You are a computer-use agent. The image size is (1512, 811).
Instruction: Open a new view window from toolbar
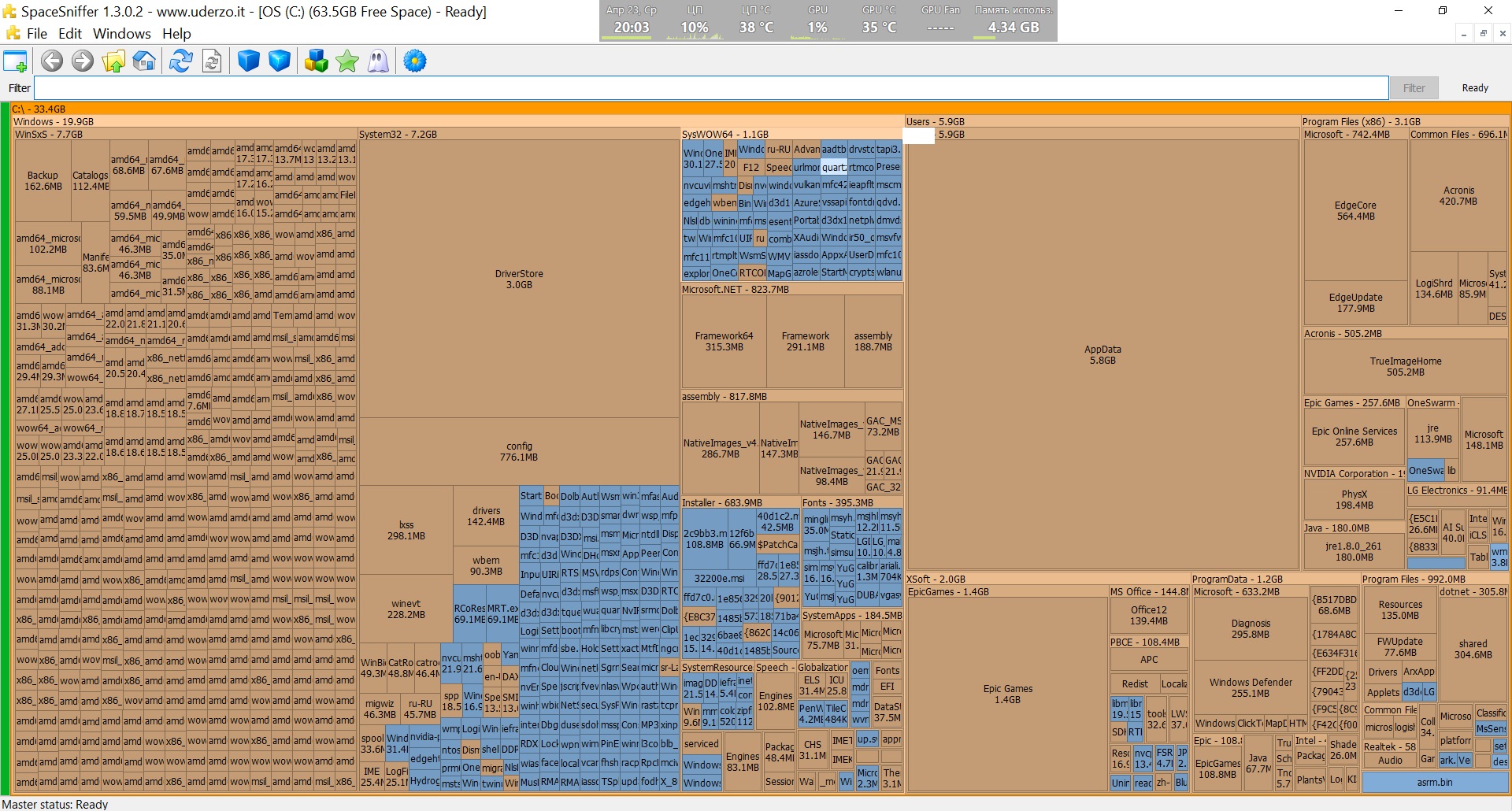point(16,61)
